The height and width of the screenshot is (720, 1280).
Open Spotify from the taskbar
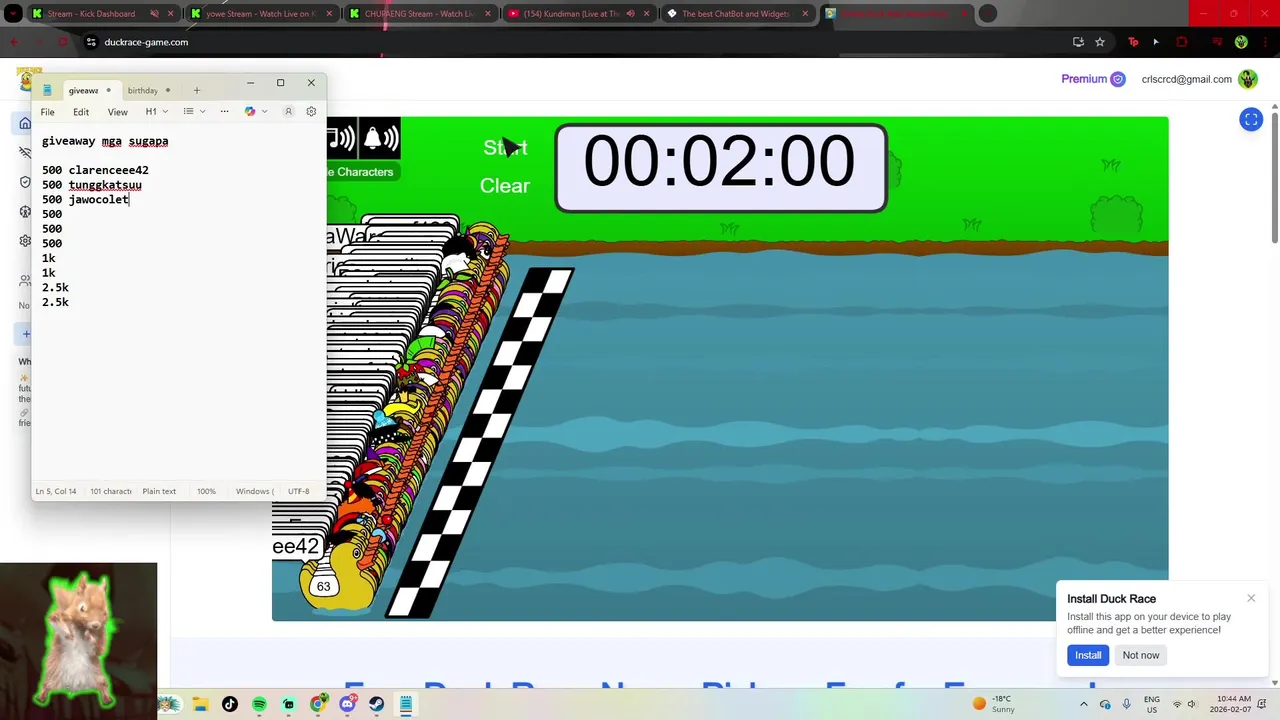[x=259, y=704]
